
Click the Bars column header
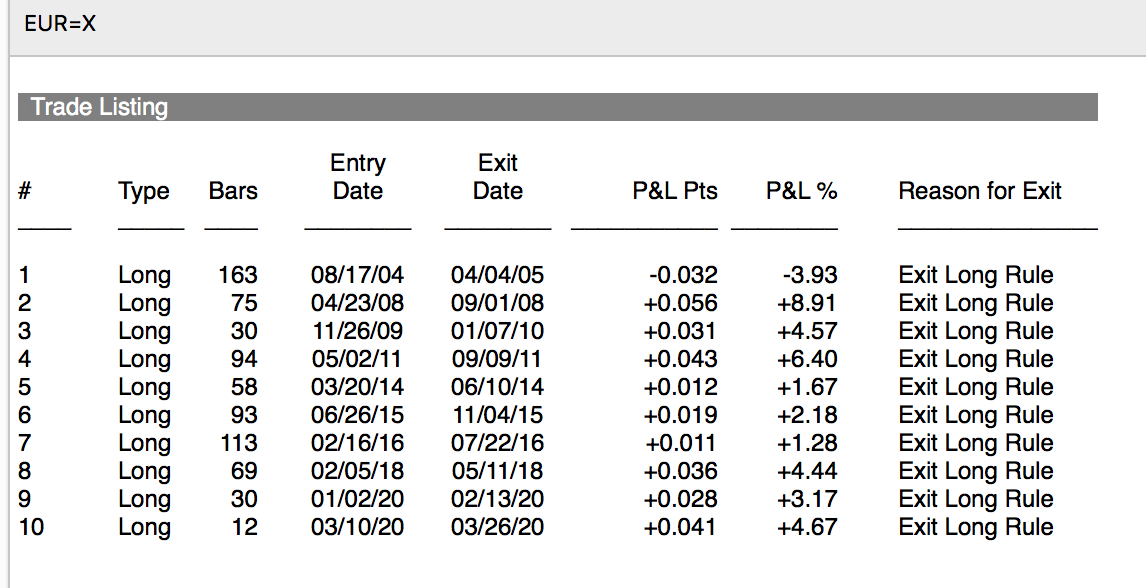[x=232, y=191]
